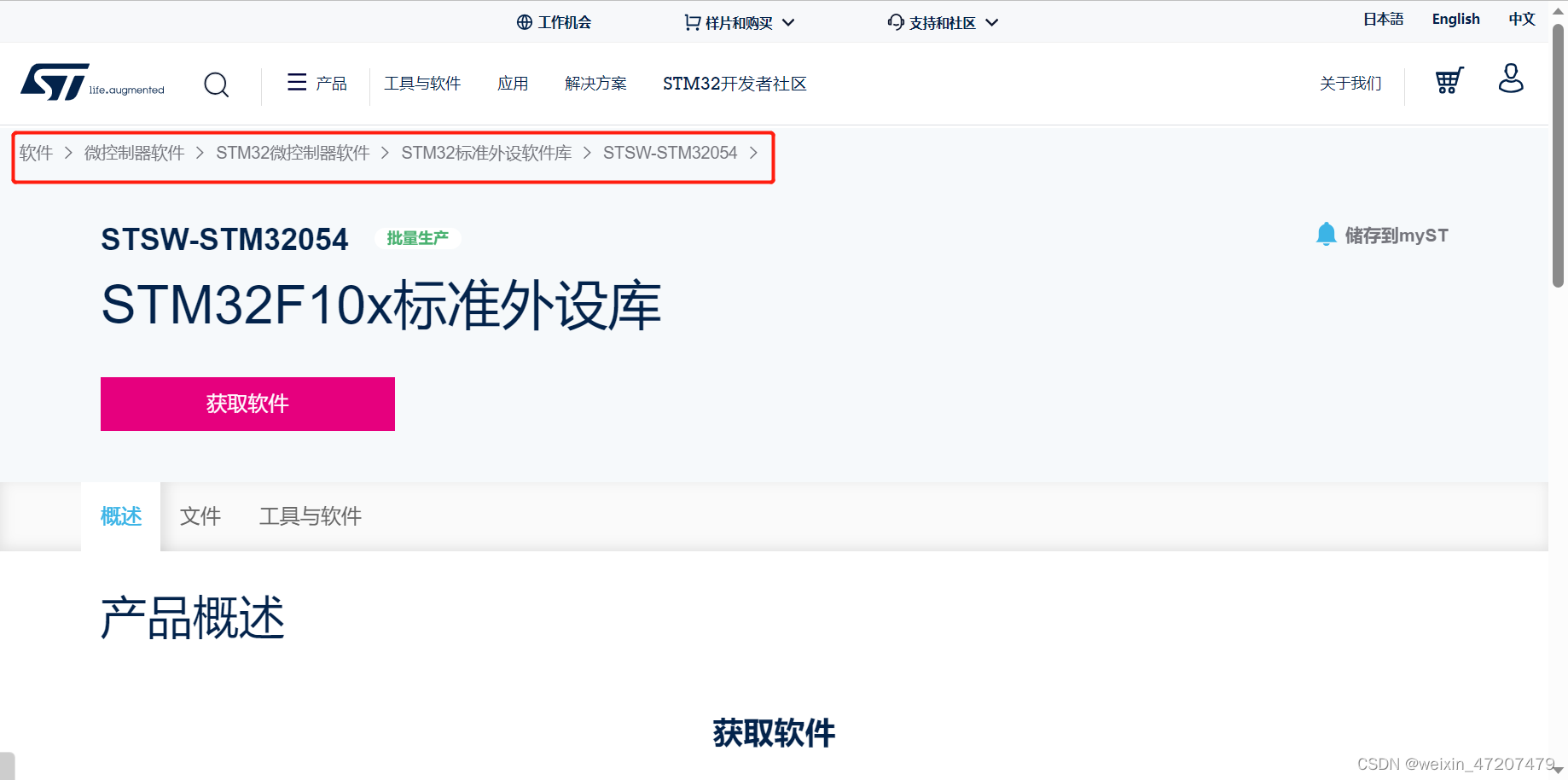Go to STM32微控制器软件 breadcrumb
1568x780 pixels.
(293, 153)
